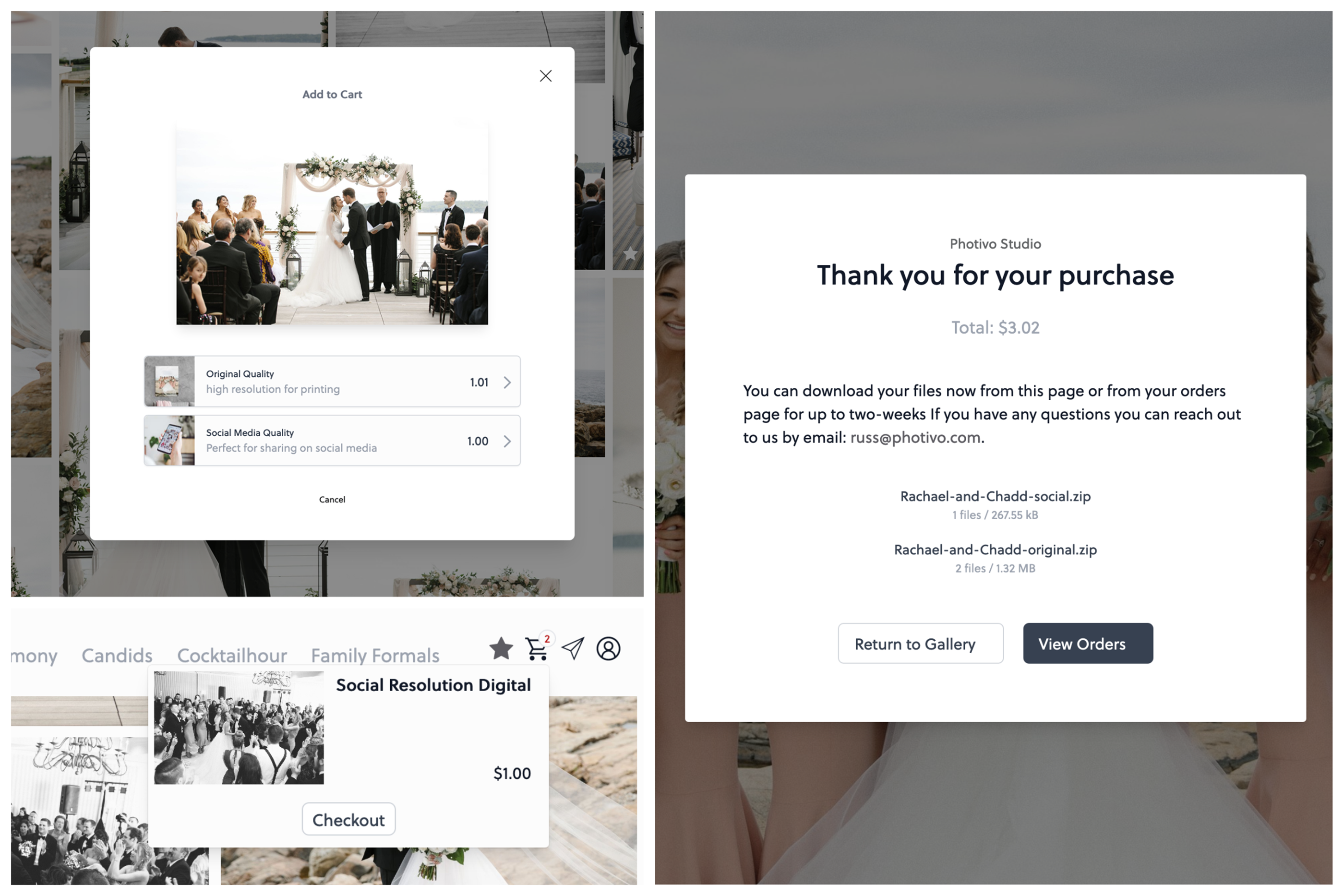Open View Orders

(1088, 644)
